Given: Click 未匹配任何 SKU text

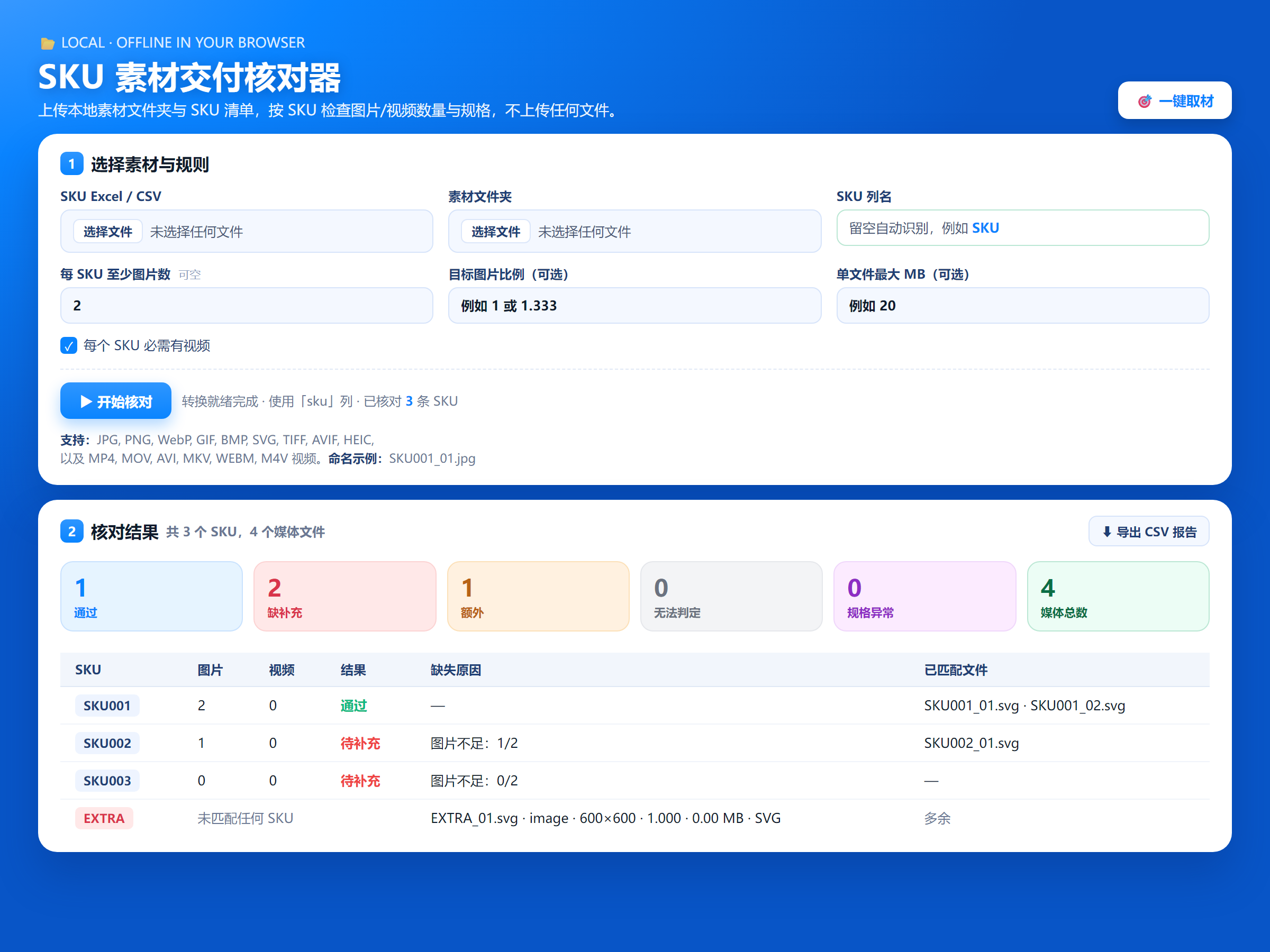Looking at the screenshot, I should 245,818.
